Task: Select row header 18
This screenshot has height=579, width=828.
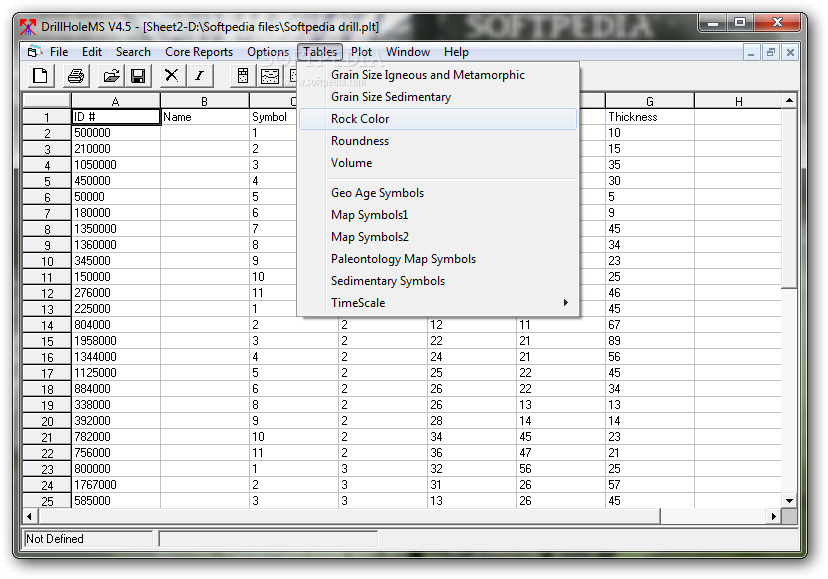Action: tap(47, 389)
